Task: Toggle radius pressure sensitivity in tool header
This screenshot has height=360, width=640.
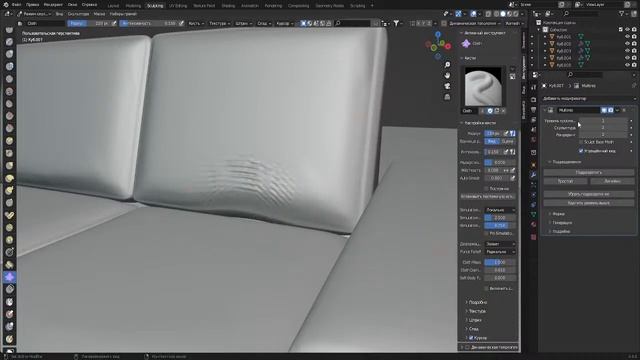Action: pyautogui.click(x=114, y=23)
